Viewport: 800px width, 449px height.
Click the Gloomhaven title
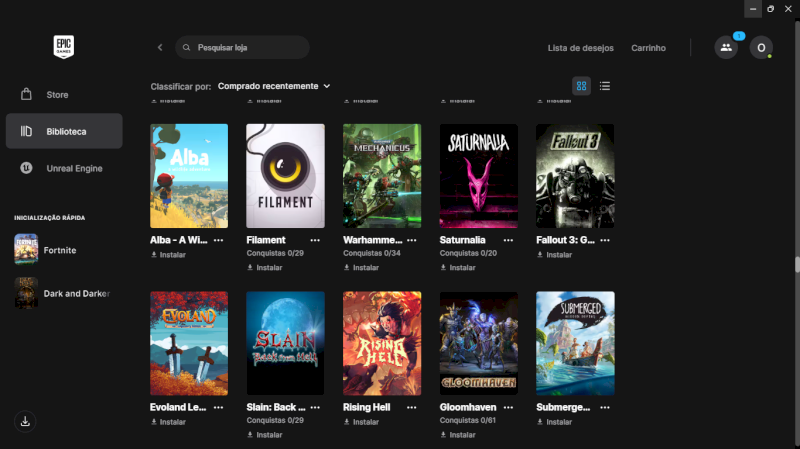point(468,407)
